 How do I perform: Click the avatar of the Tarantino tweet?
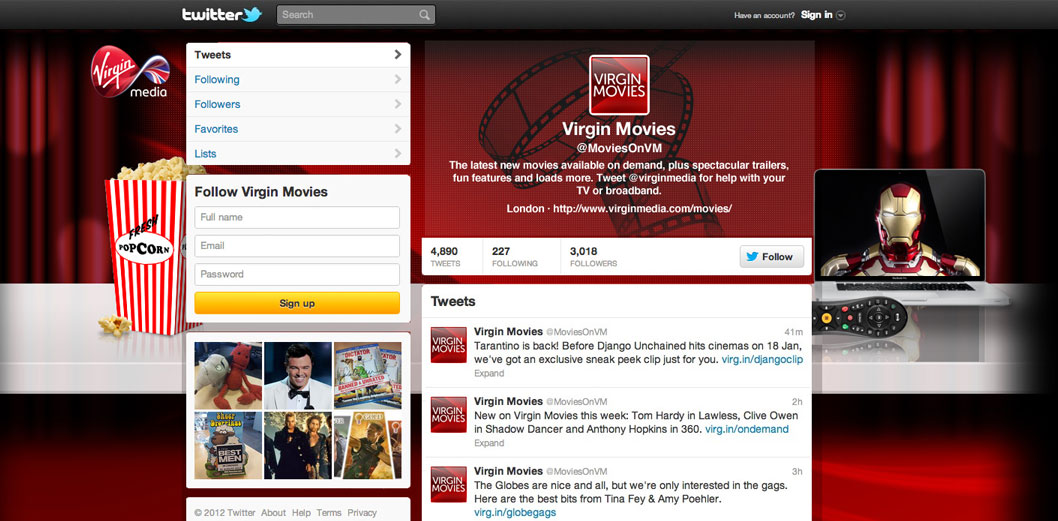coord(449,345)
